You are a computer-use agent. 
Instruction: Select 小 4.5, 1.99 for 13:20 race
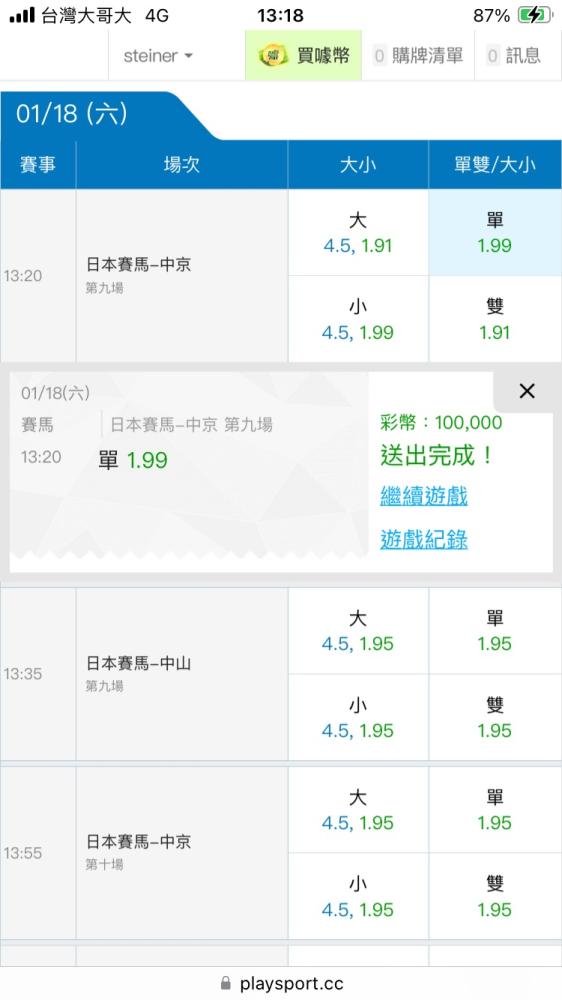pos(358,319)
